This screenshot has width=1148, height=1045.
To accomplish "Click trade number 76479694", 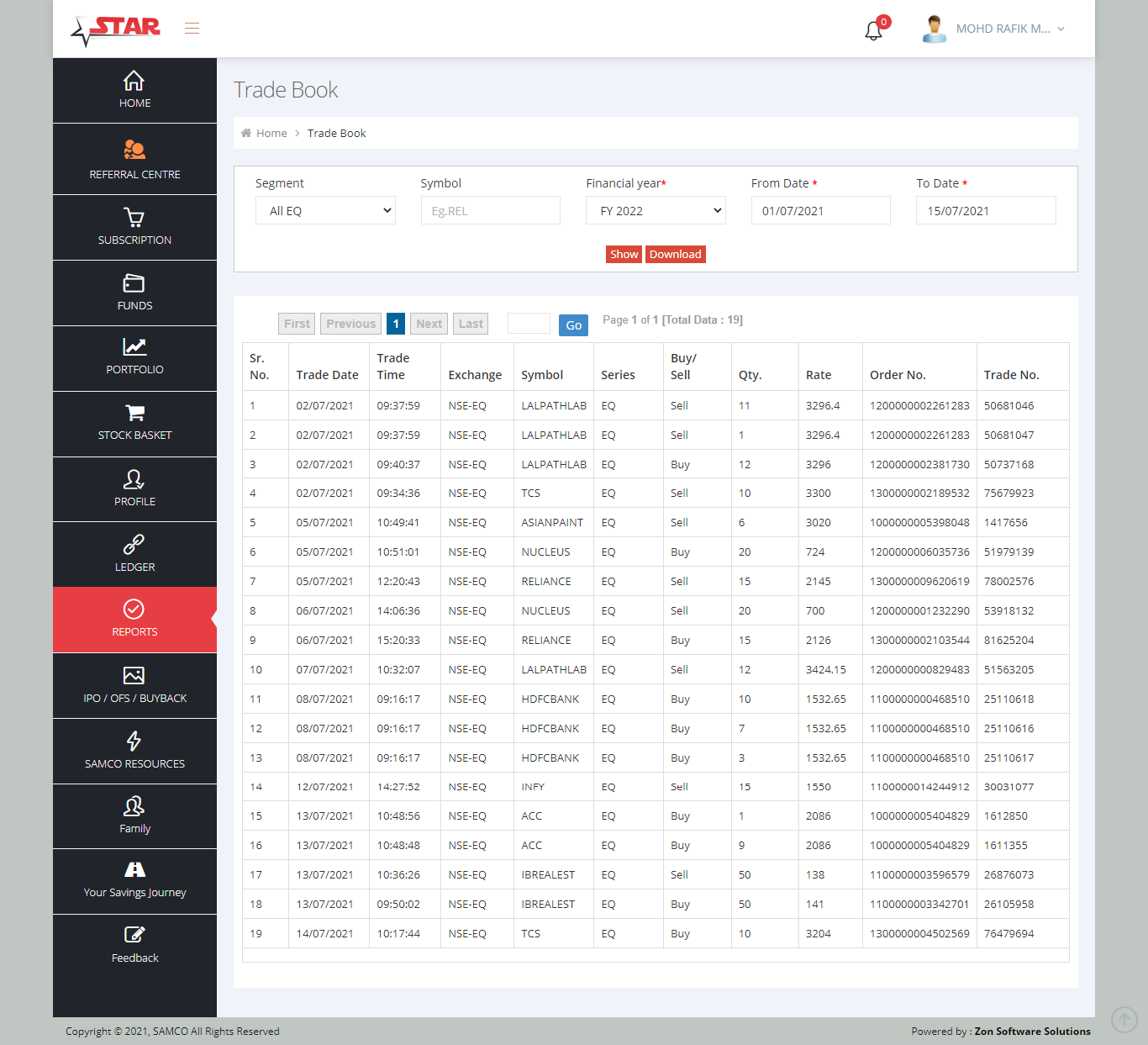I will (1008, 933).
